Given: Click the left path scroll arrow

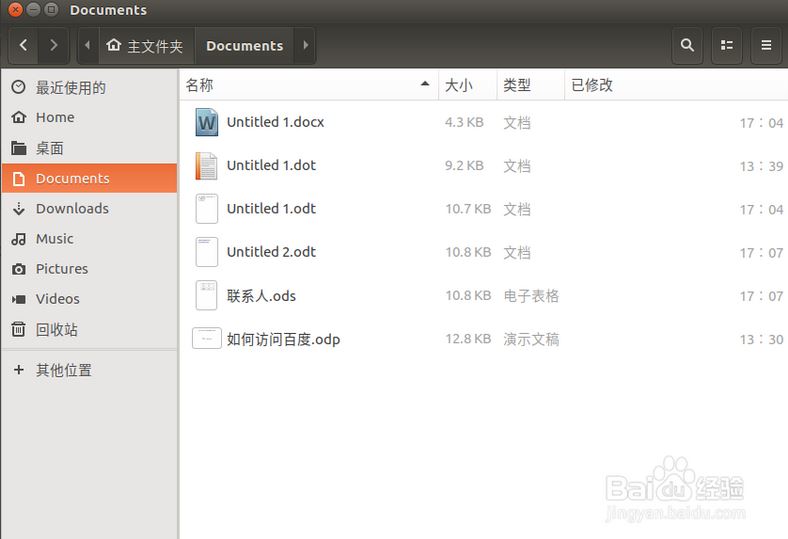Looking at the screenshot, I should pyautogui.click(x=88, y=45).
